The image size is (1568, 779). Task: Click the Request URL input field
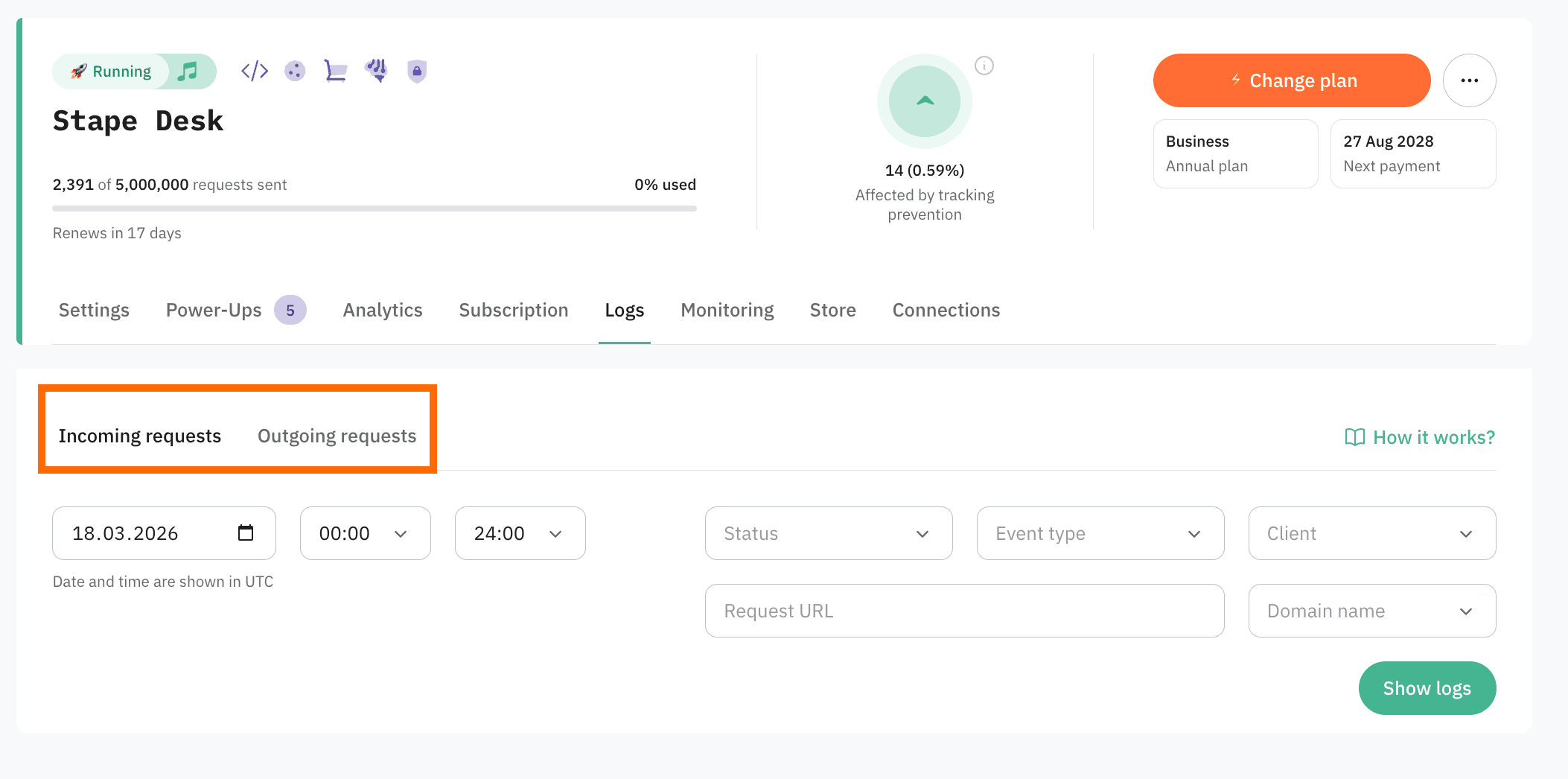pyautogui.click(x=964, y=611)
